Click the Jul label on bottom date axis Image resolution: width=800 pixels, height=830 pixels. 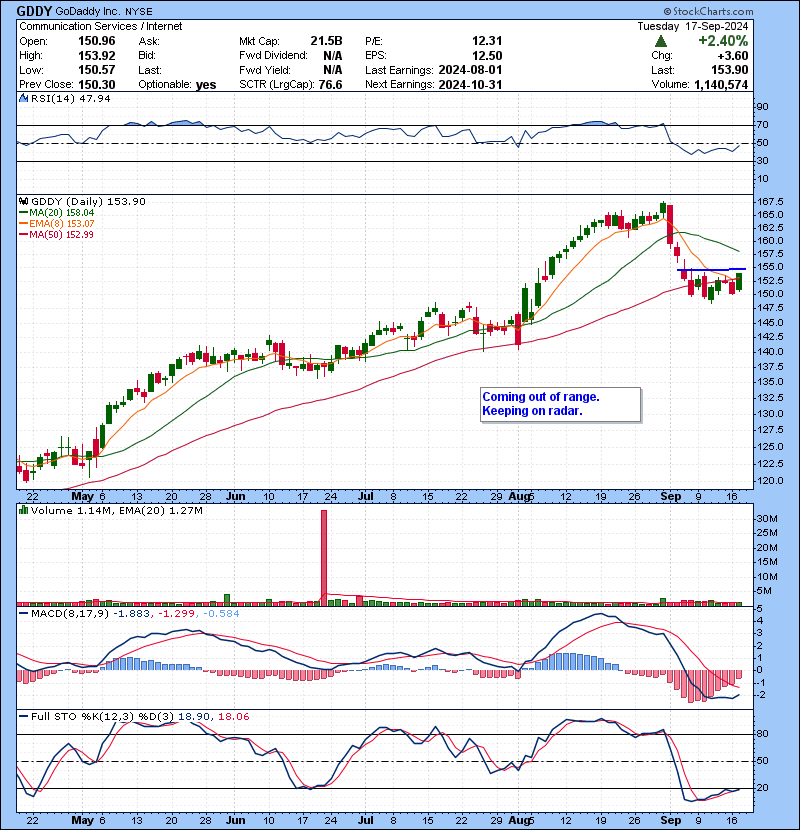pyautogui.click(x=366, y=820)
